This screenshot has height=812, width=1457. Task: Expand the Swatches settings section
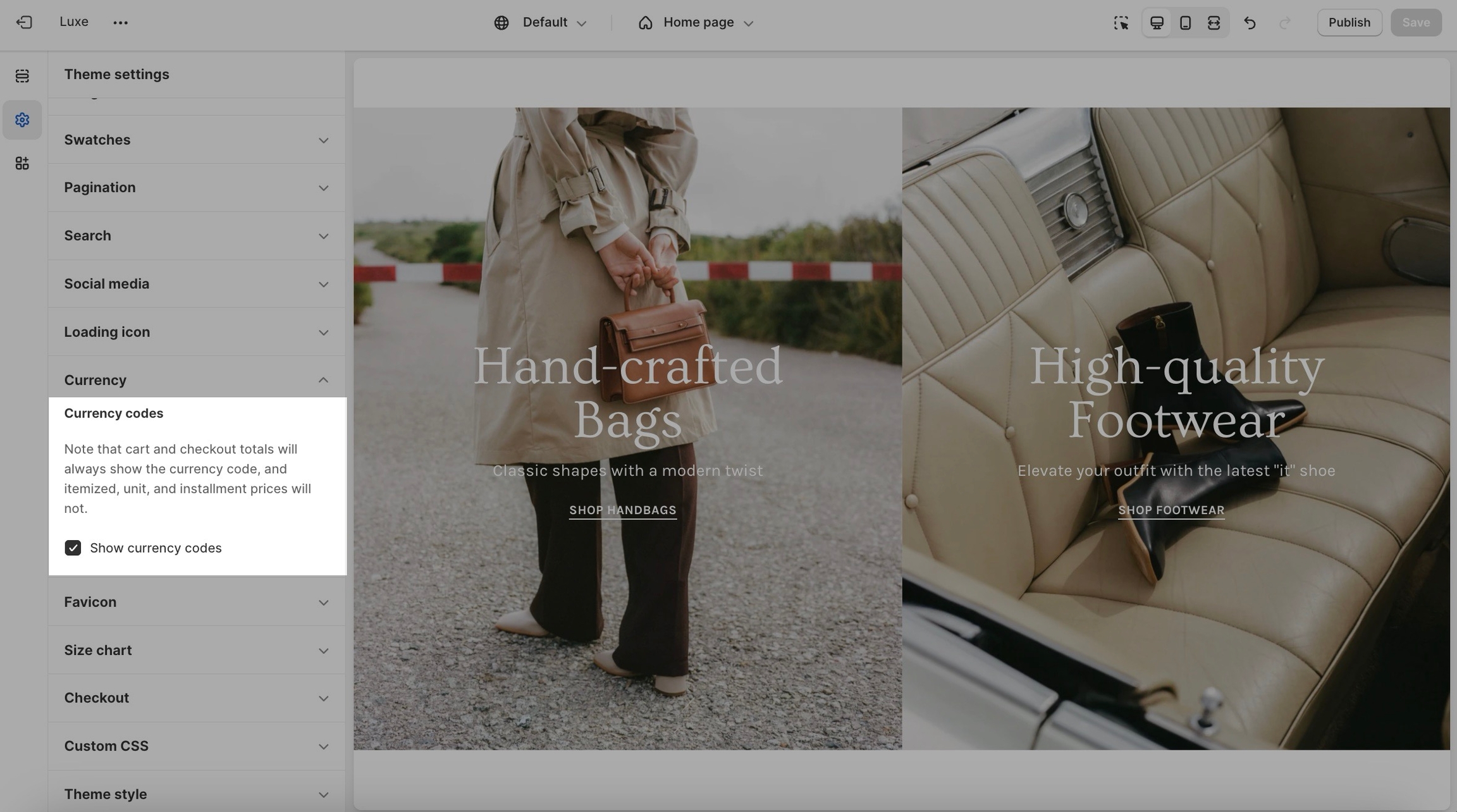(x=196, y=140)
